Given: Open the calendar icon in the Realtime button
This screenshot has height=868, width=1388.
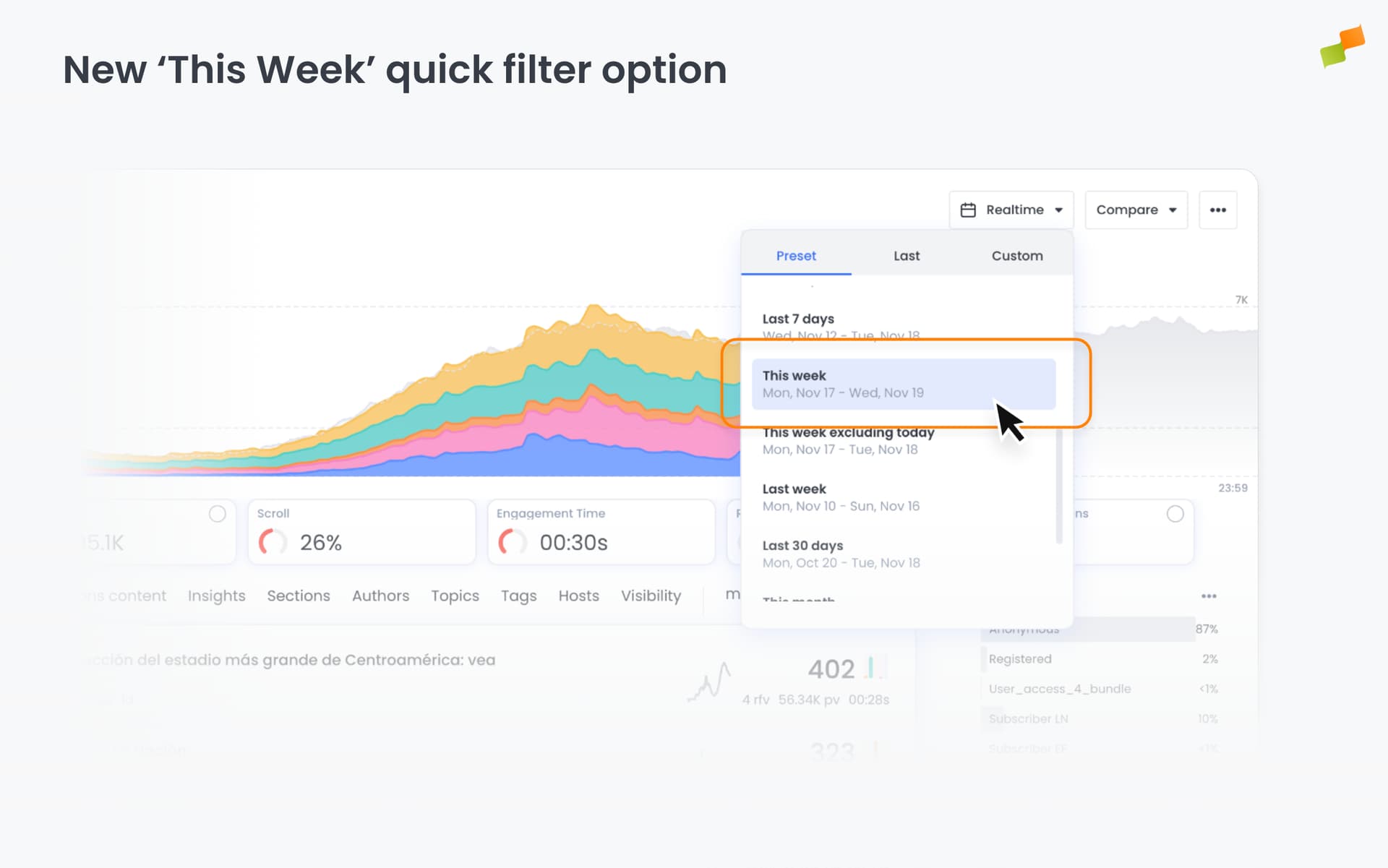Looking at the screenshot, I should tap(969, 210).
